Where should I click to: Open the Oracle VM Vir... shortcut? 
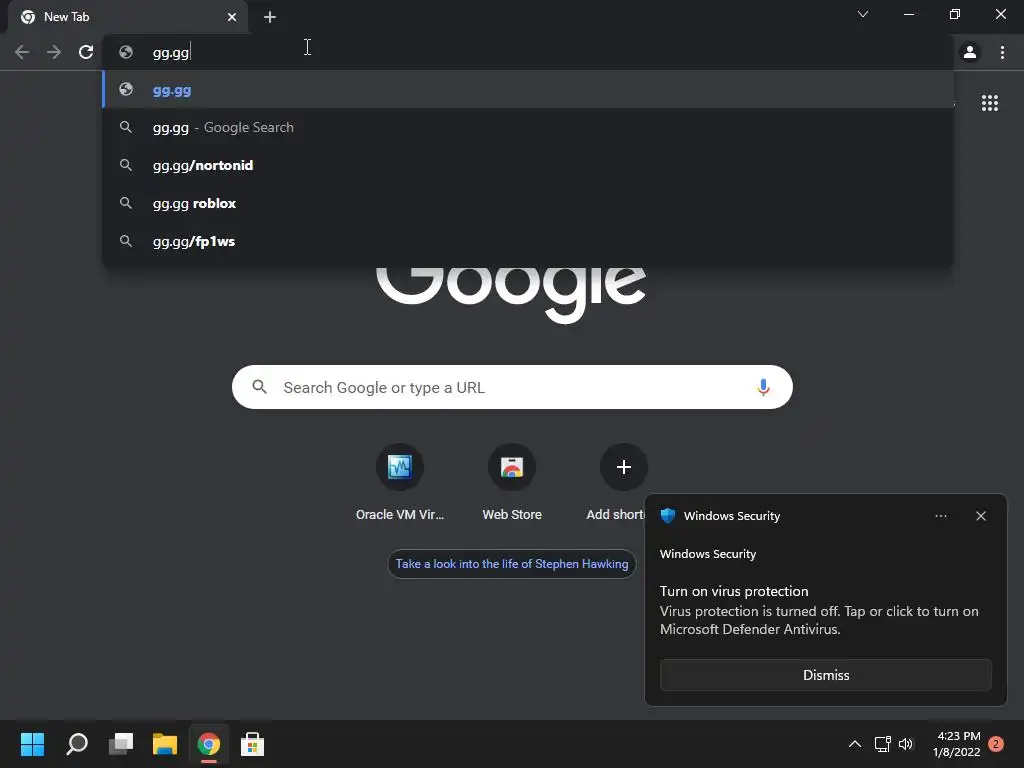point(400,483)
